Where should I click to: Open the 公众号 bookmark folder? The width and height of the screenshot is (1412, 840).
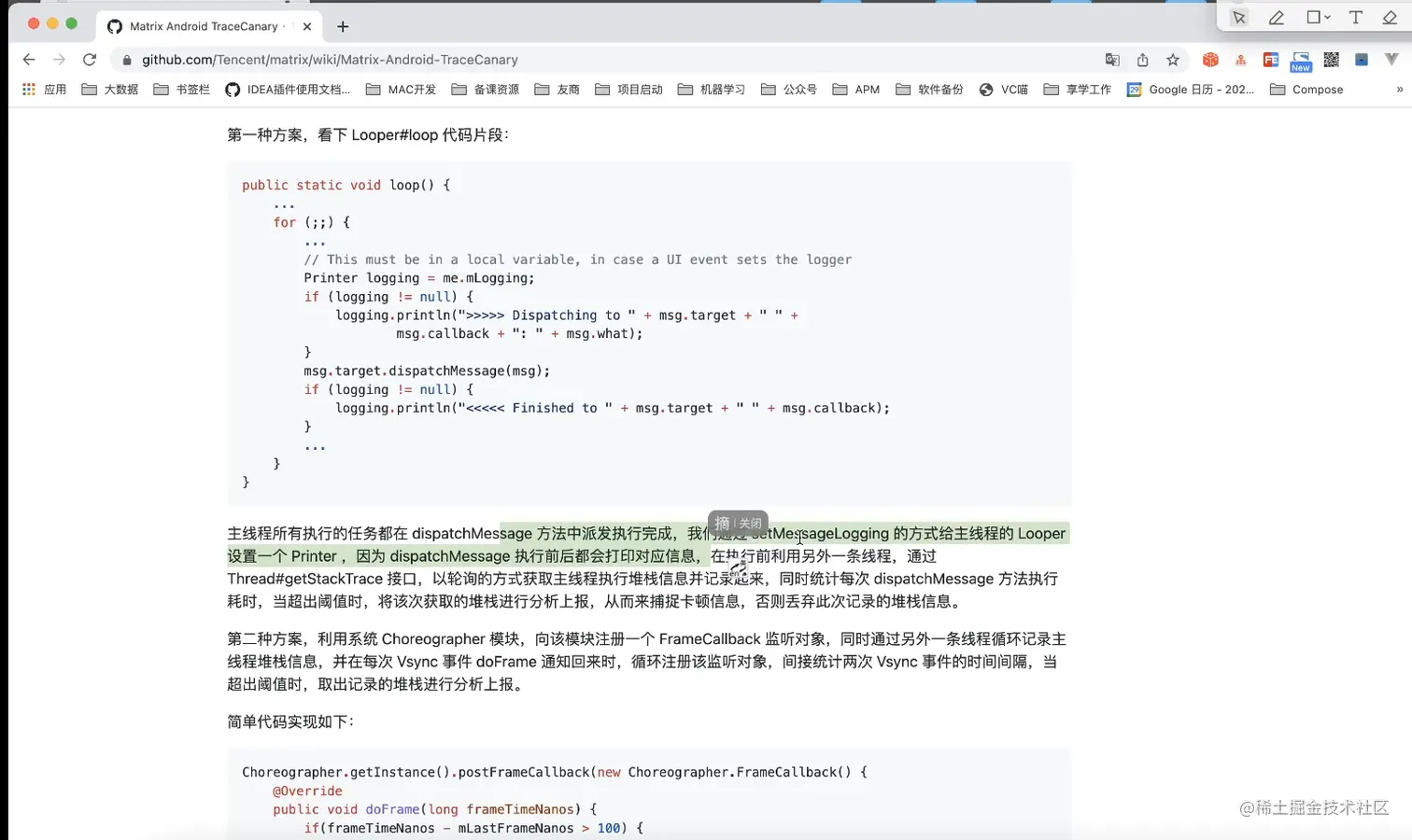pos(789,90)
